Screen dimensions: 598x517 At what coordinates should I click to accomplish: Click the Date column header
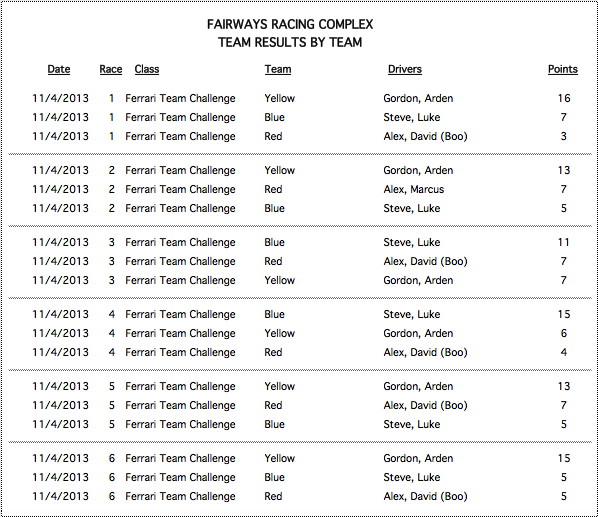tap(59, 69)
